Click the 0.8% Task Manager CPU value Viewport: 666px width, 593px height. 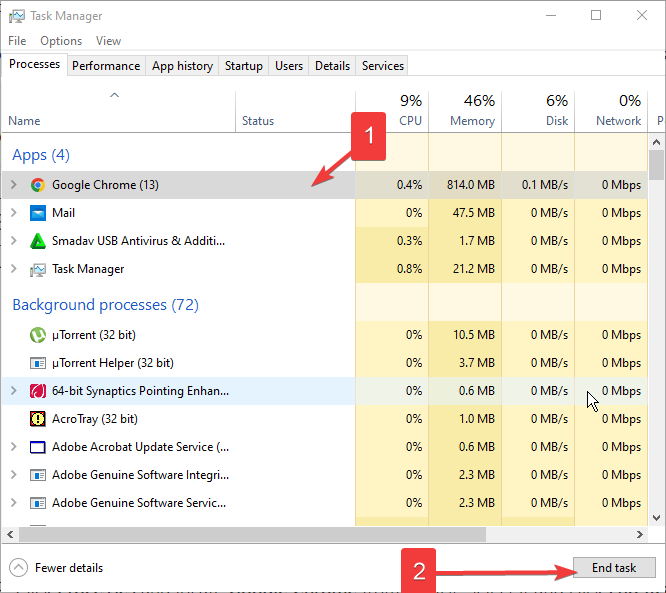click(409, 269)
